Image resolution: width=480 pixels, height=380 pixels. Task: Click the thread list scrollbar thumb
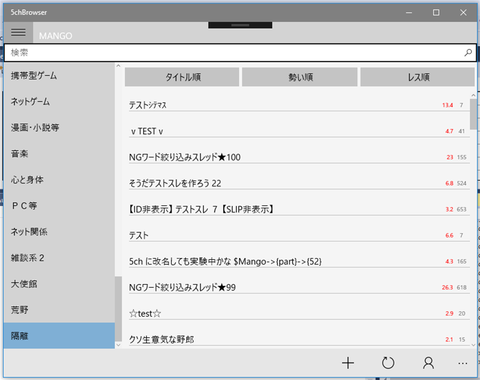[x=473, y=114]
